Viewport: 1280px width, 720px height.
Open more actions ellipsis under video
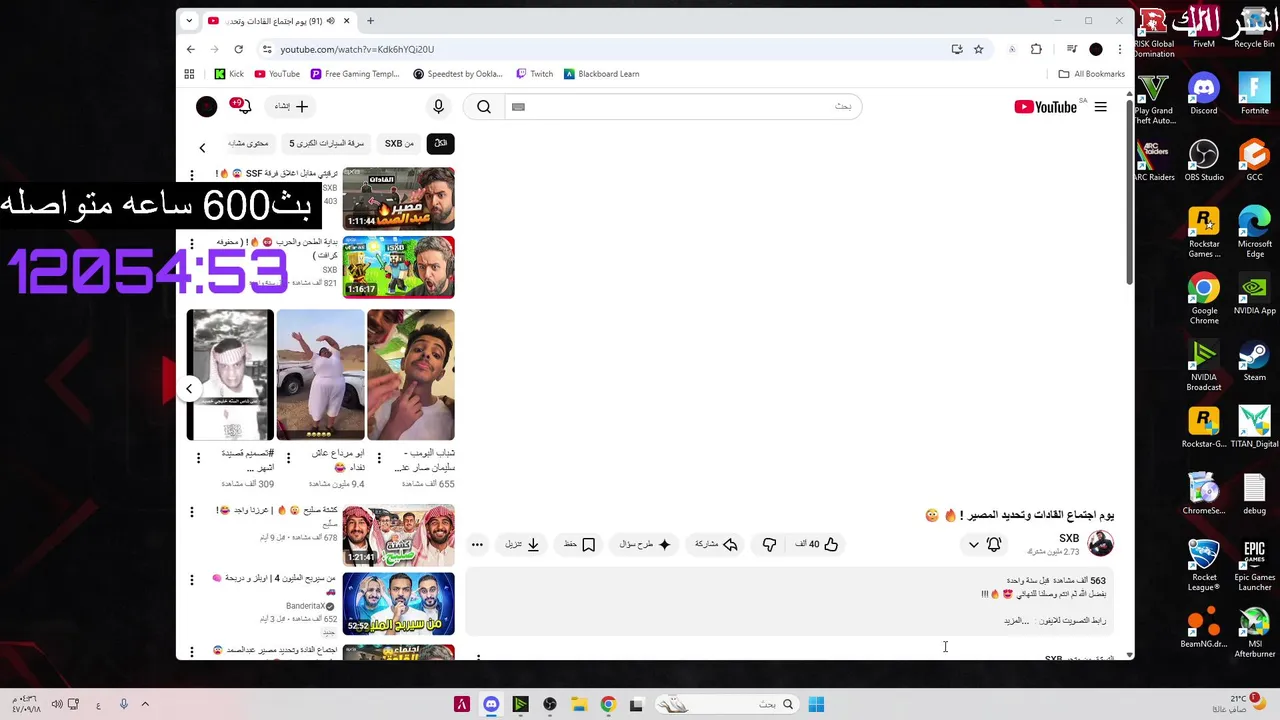click(x=477, y=545)
